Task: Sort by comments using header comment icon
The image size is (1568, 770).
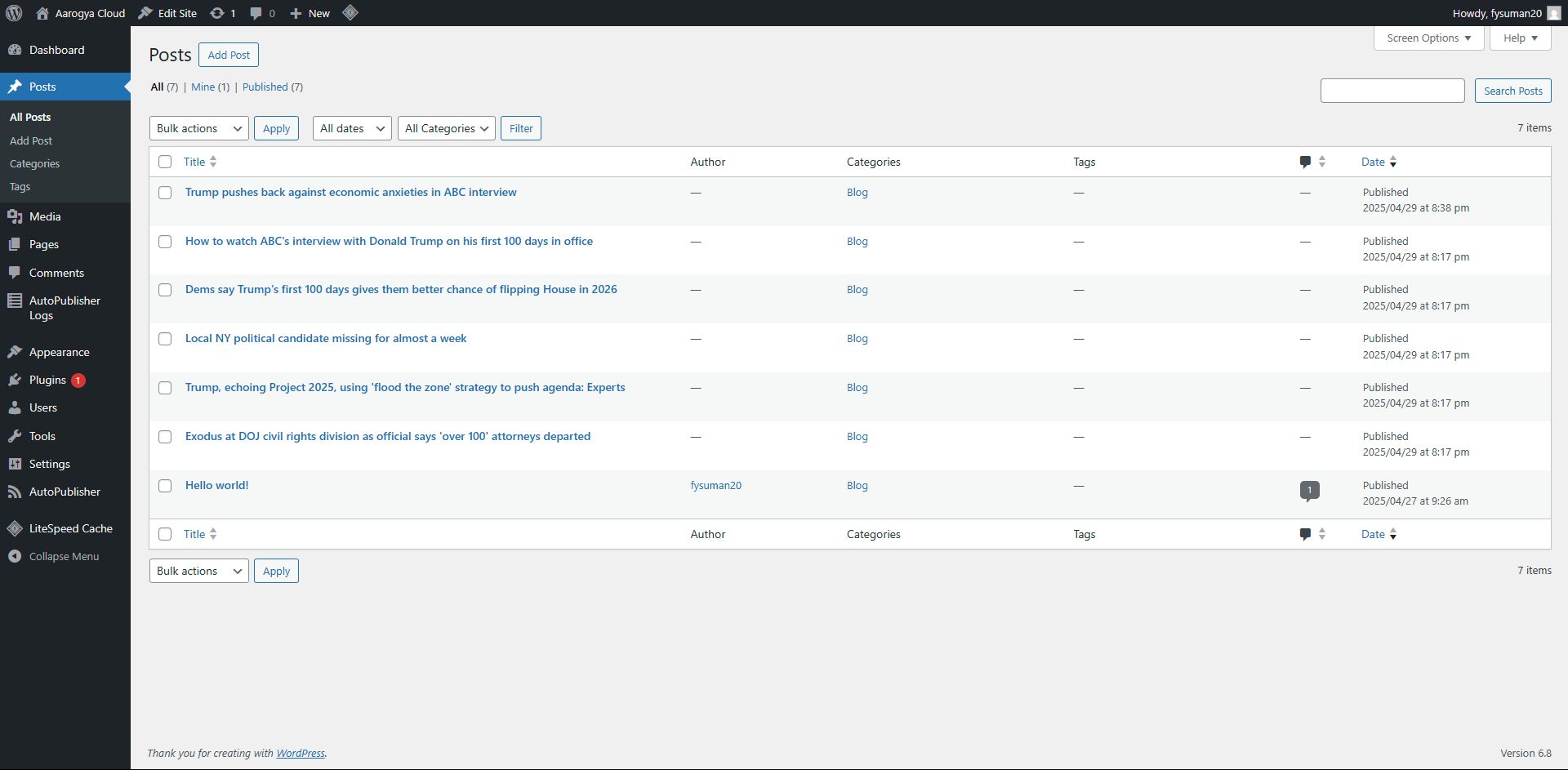Action: click(1305, 162)
